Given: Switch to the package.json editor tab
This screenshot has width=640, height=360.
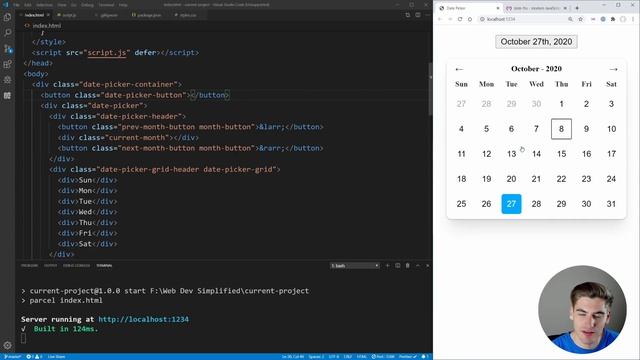Looking at the screenshot, I should pos(149,15).
